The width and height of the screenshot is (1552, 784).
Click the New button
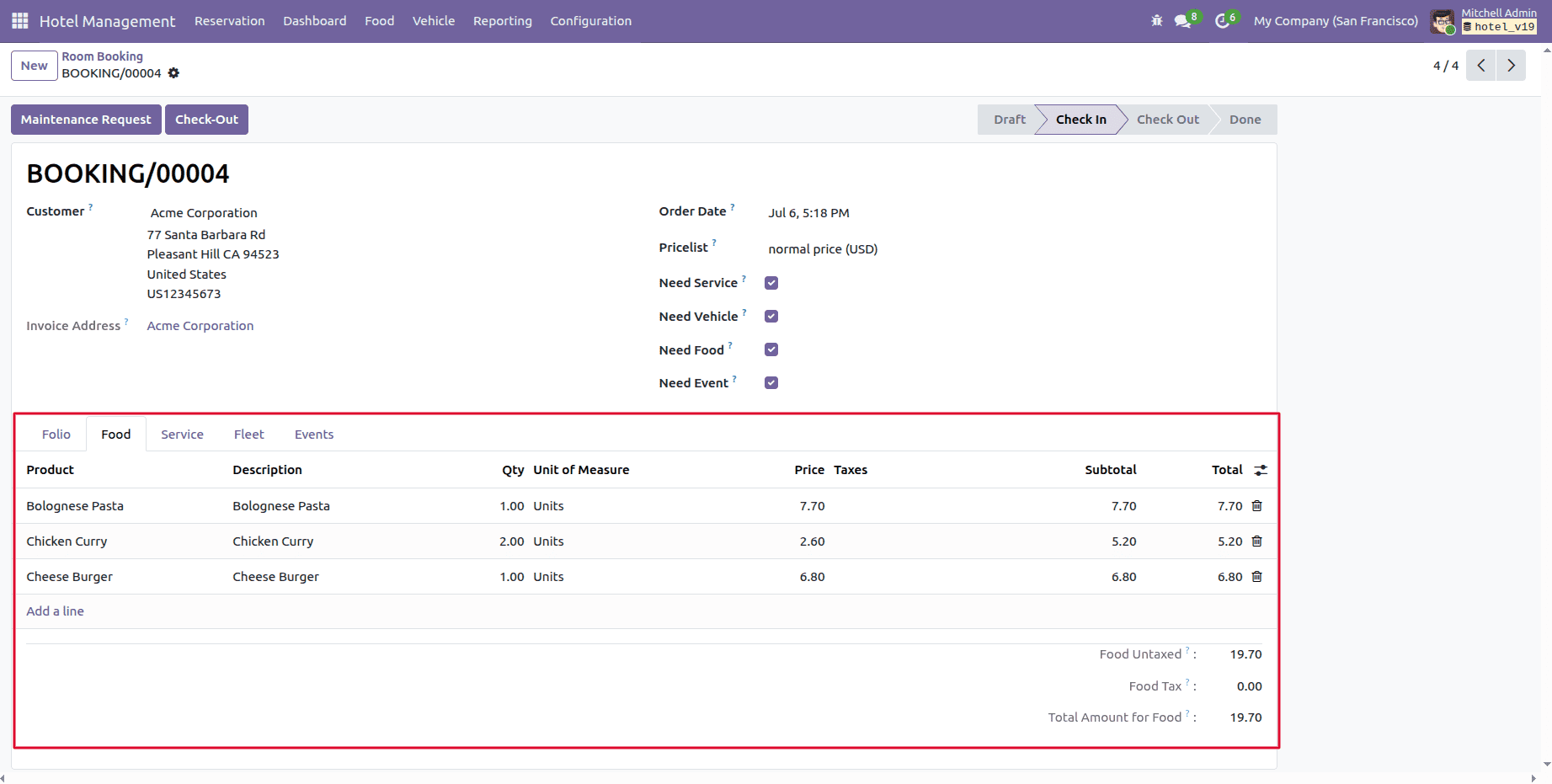[35, 66]
